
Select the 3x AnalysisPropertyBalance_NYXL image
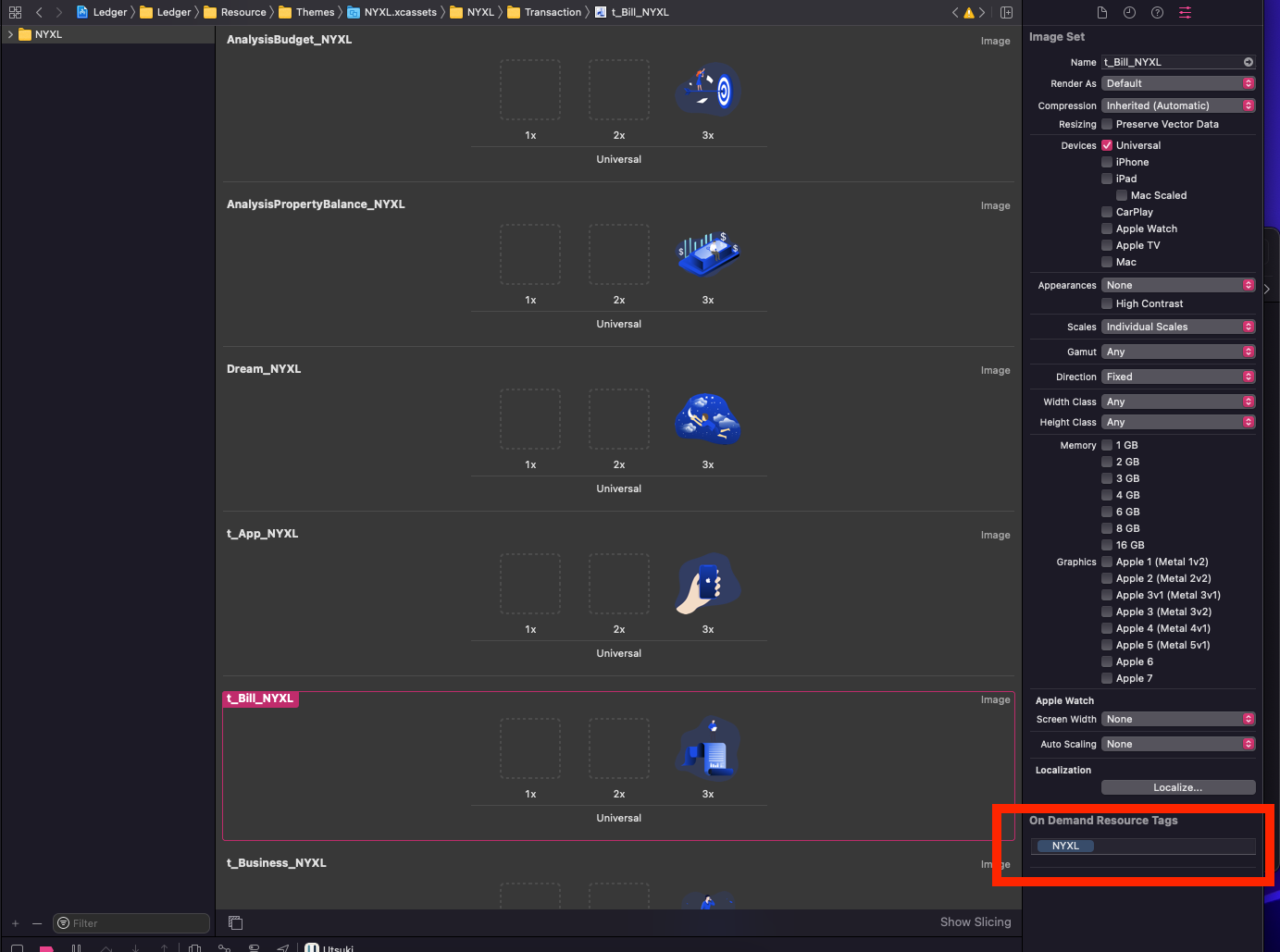(x=708, y=254)
